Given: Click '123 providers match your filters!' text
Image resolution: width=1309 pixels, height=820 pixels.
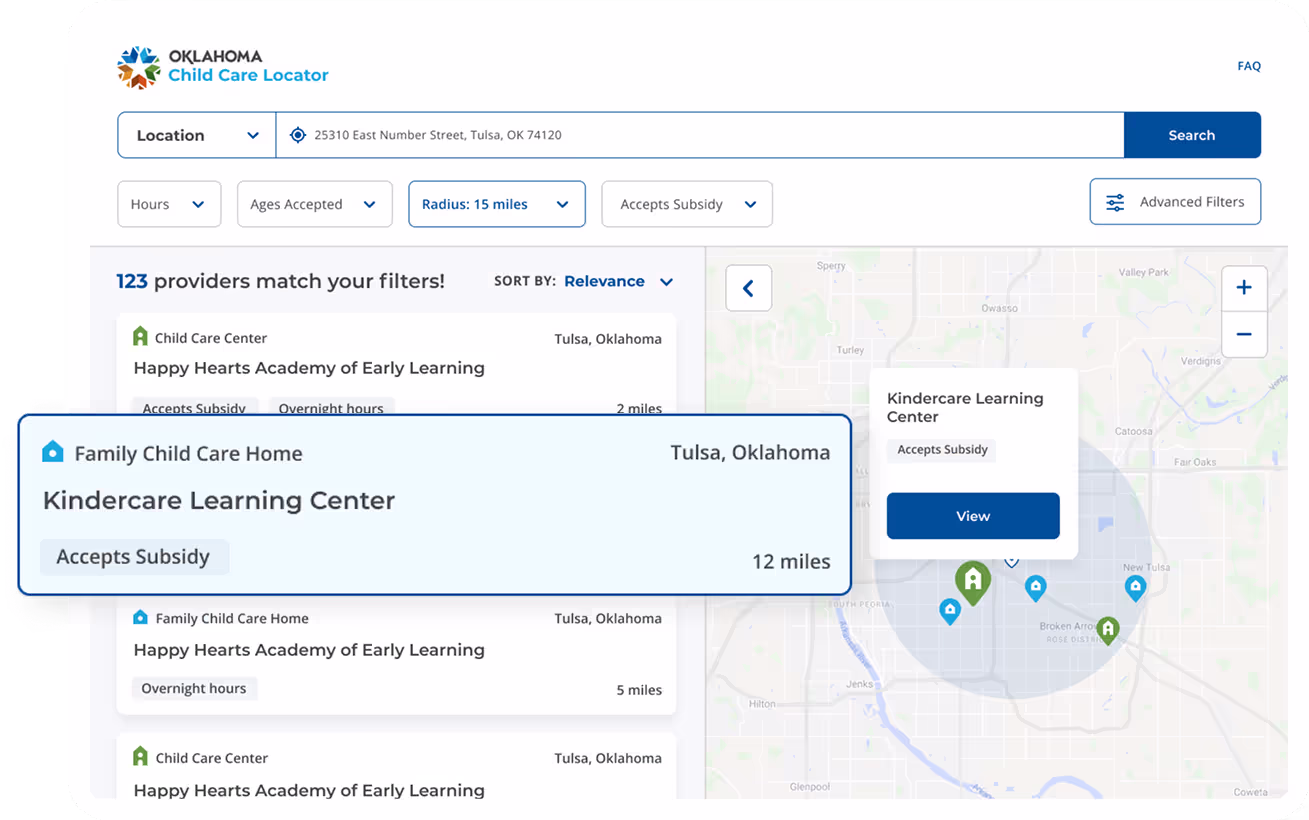Looking at the screenshot, I should 281,281.
